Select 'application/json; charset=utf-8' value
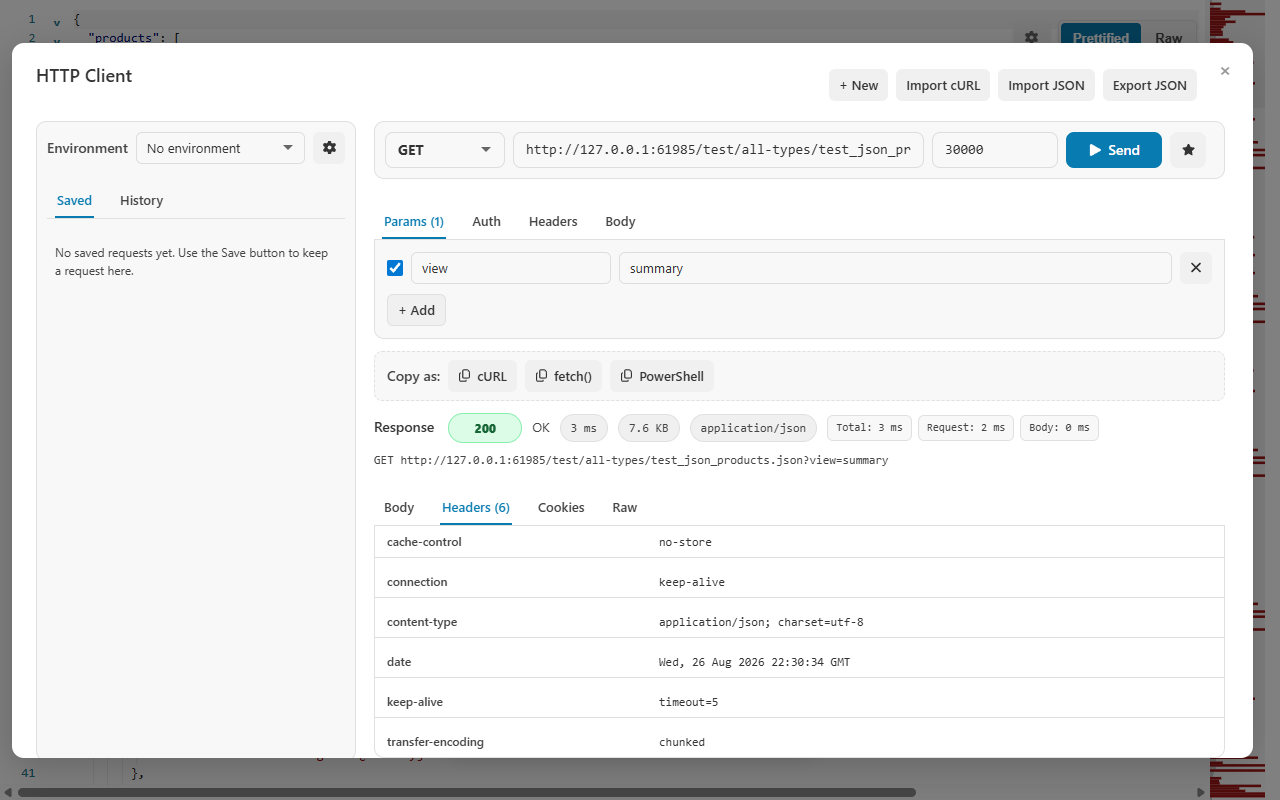Screen dimensions: 1280x800 tap(761, 622)
